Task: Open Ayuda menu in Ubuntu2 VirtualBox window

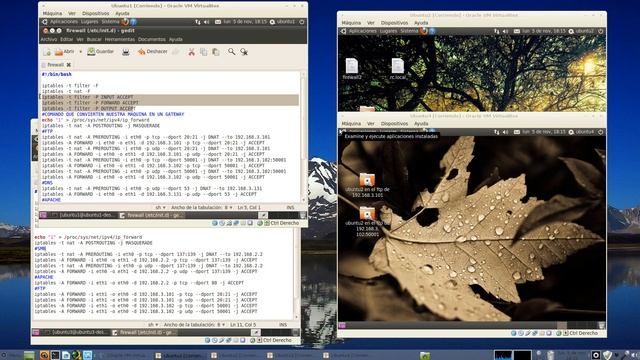Action: (x=421, y=23)
